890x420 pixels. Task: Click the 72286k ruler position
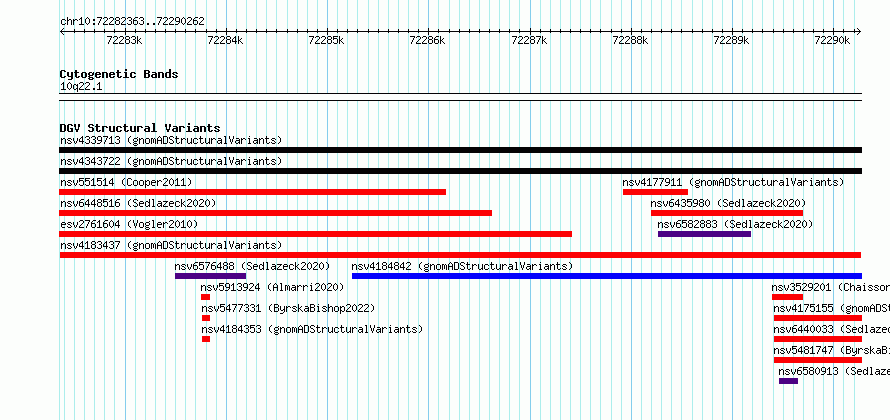427,40
